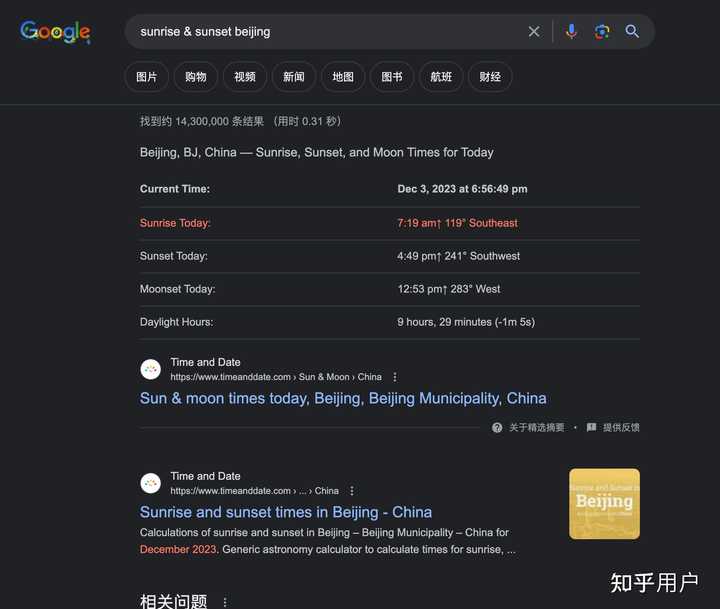Switch to the 购物 tab

click(x=196, y=77)
